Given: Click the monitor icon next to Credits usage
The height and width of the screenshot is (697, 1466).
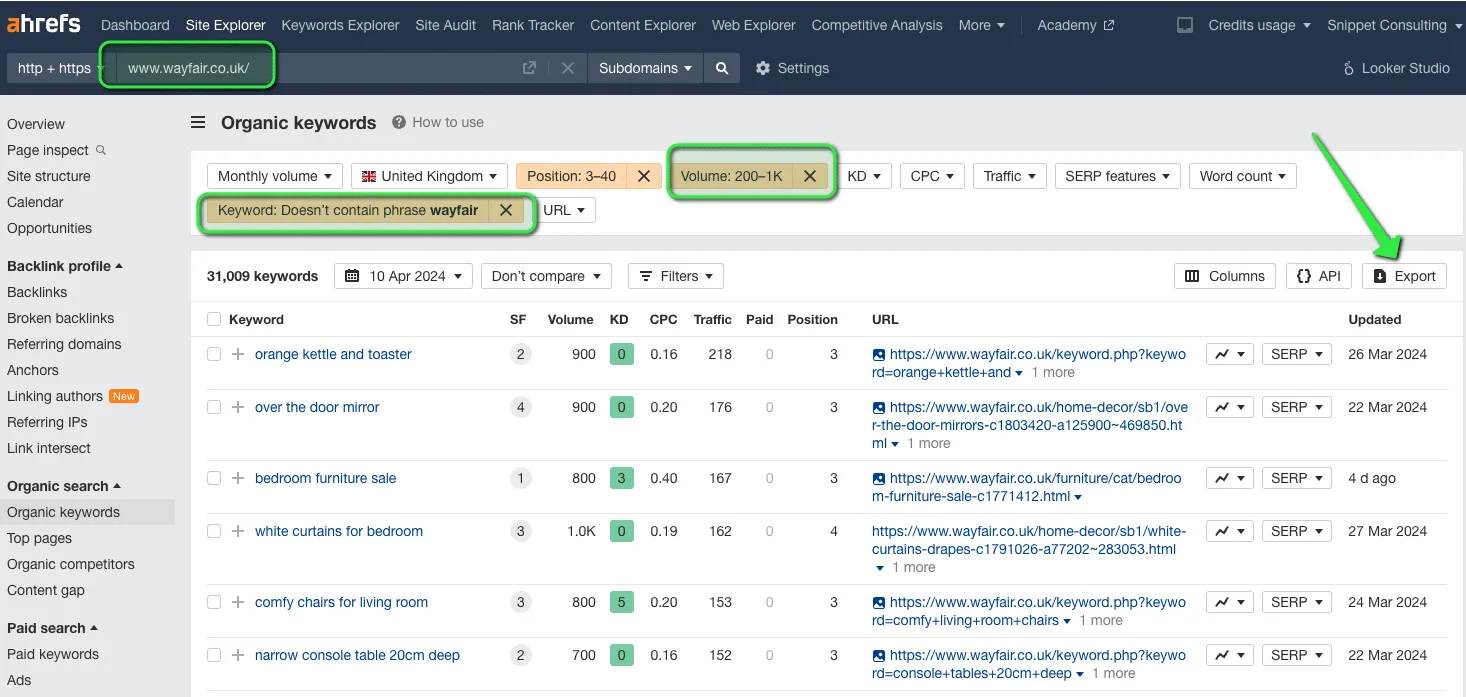Looking at the screenshot, I should [1185, 25].
